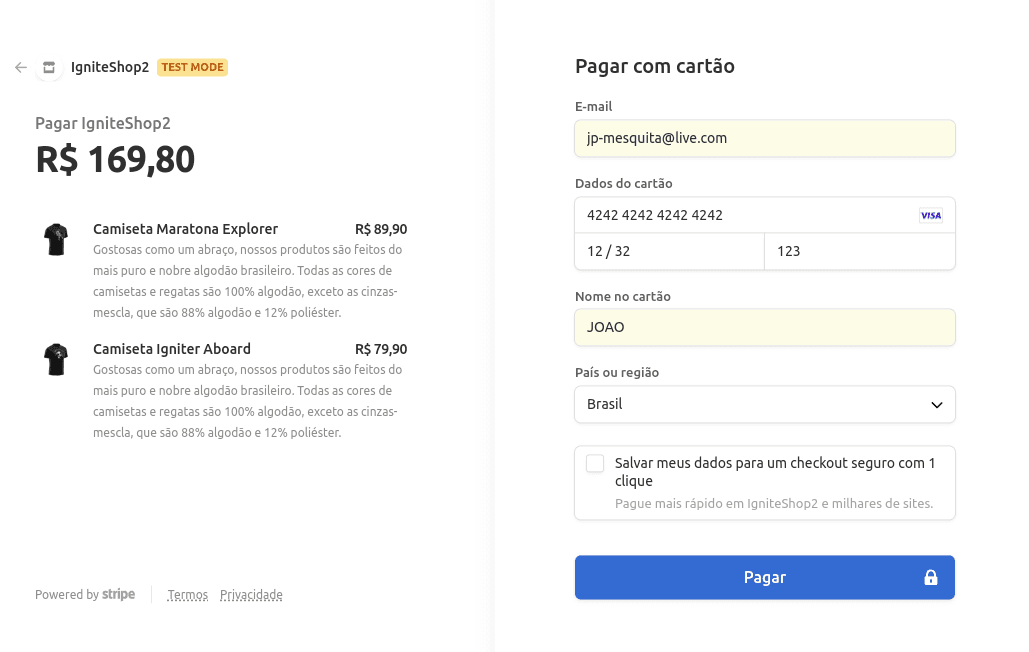This screenshot has width=1029, height=652.
Task: Click the Camiseta Maratona Explorer shirt image
Action: 56,239
